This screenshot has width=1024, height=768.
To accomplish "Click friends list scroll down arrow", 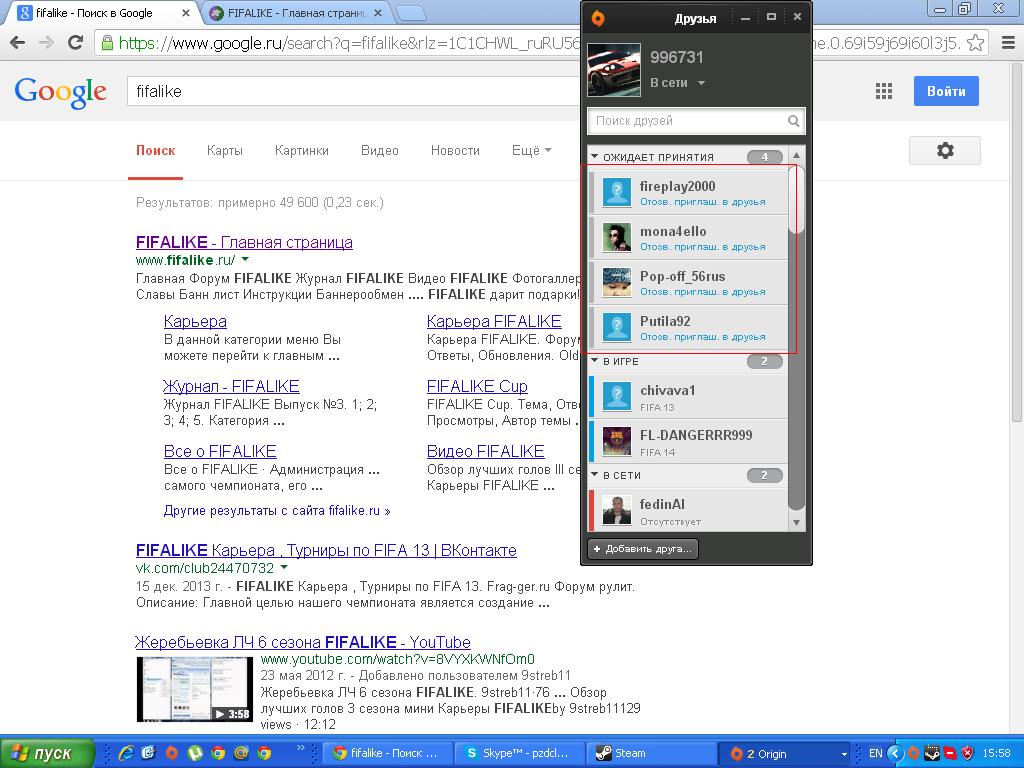I will (796, 522).
